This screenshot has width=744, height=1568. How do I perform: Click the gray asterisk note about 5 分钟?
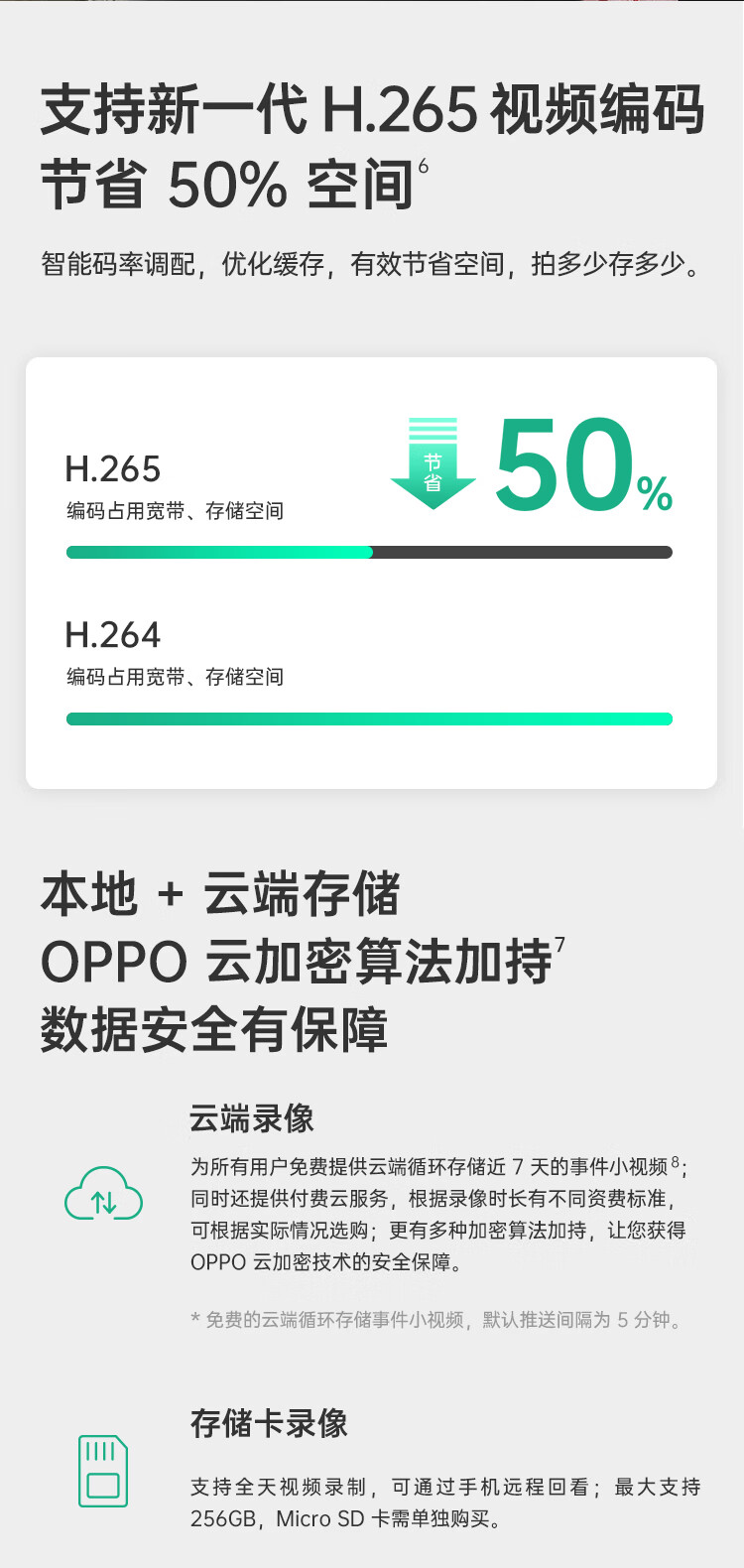click(435, 1320)
